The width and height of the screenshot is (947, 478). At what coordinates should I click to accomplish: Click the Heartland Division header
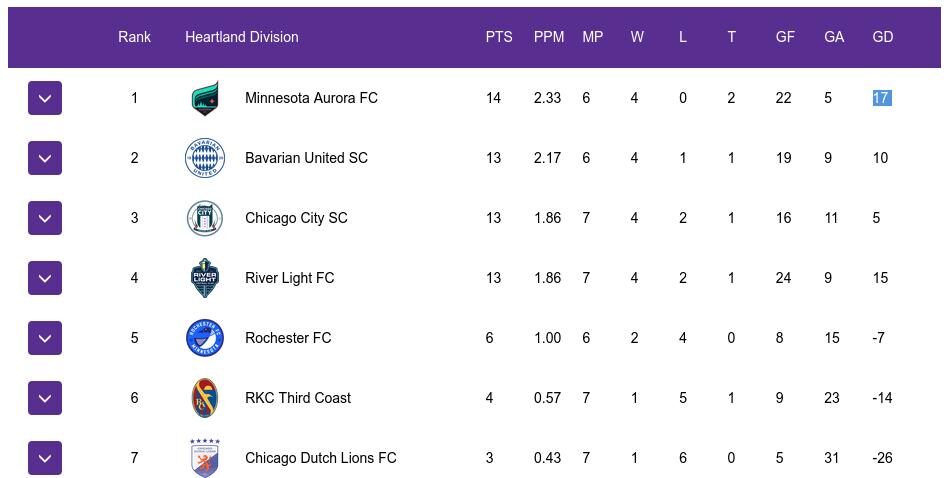click(241, 37)
